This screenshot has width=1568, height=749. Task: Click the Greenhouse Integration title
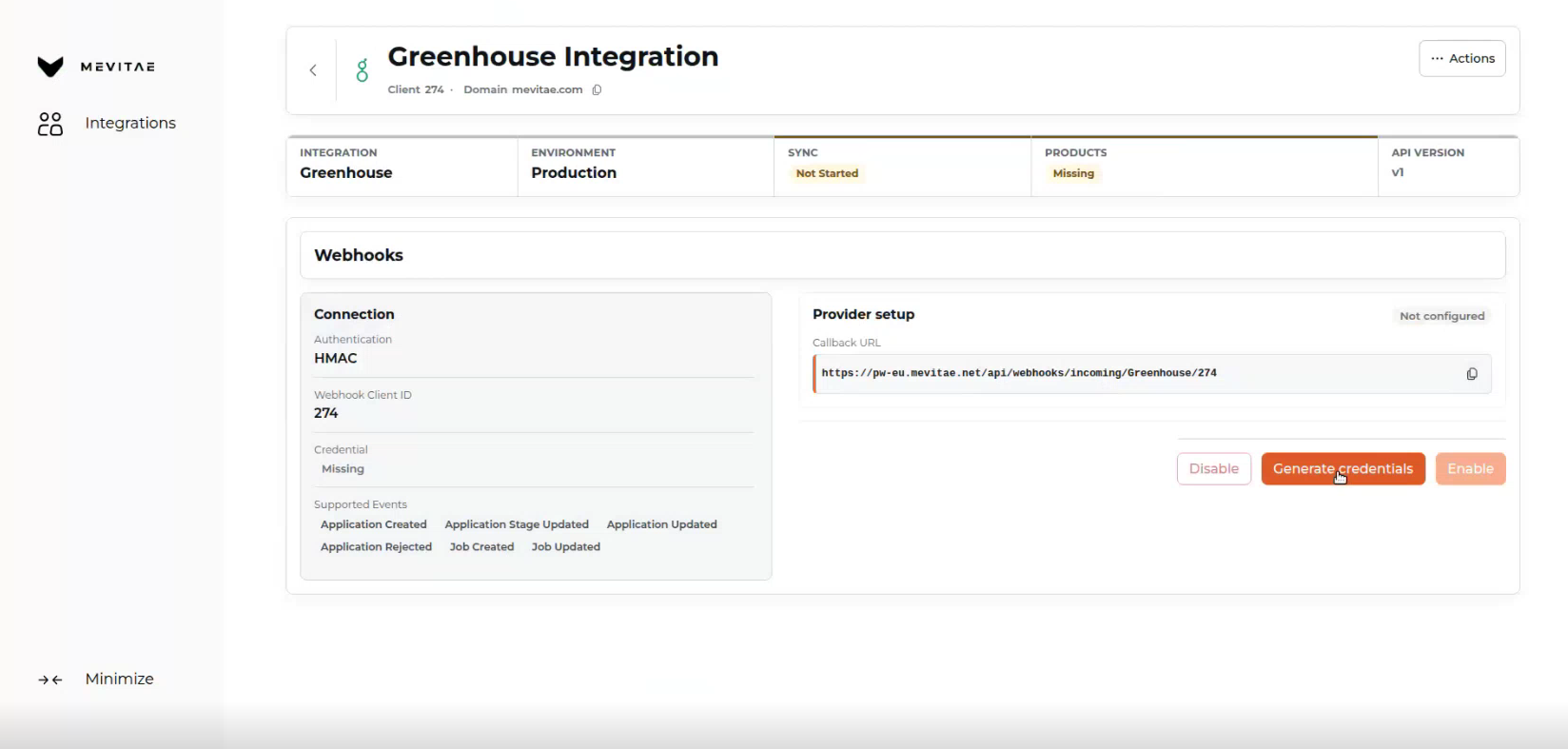pyautogui.click(x=553, y=56)
